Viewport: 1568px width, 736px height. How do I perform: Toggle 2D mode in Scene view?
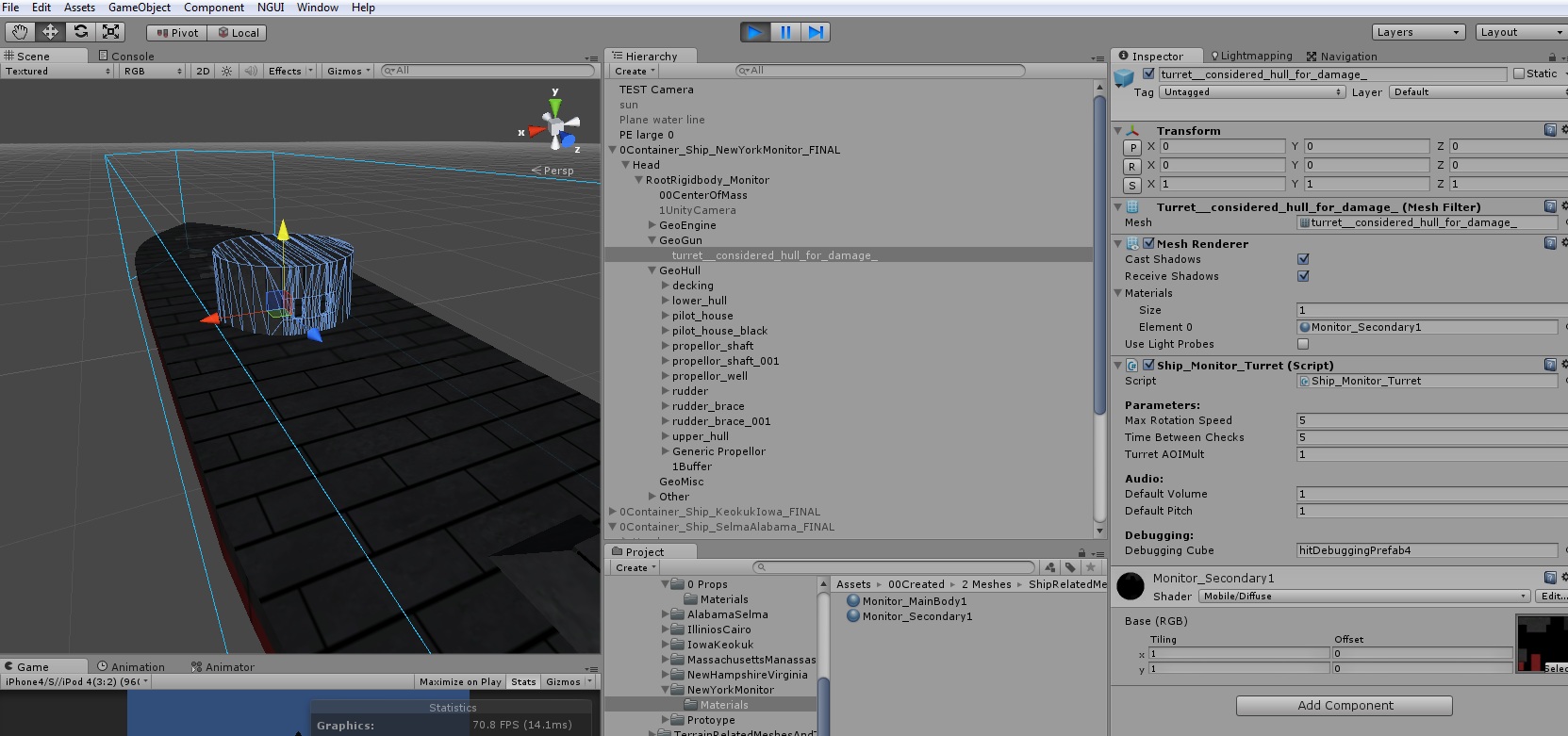point(203,72)
